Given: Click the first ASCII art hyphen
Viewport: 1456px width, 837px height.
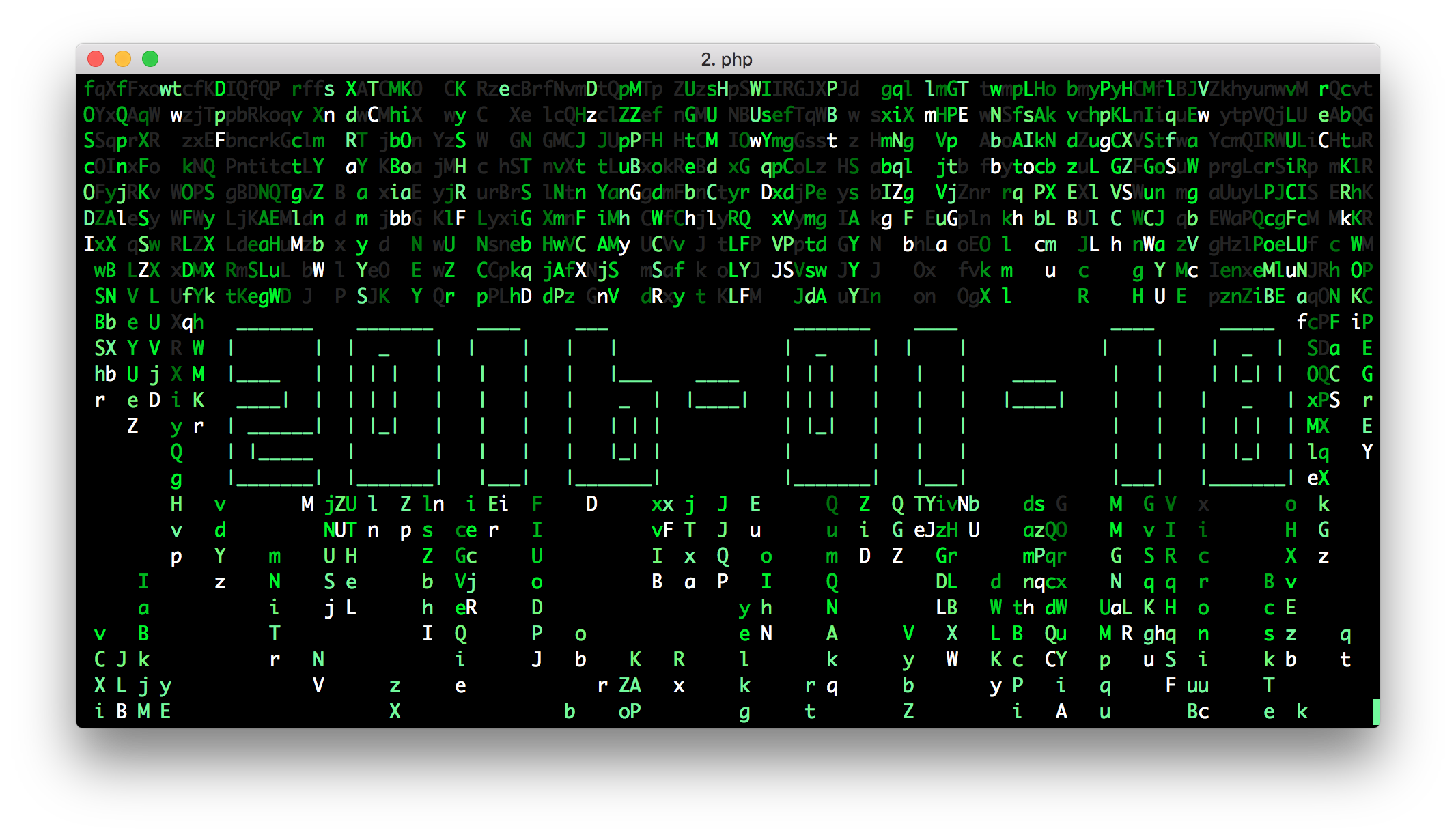Looking at the screenshot, I should [x=717, y=393].
